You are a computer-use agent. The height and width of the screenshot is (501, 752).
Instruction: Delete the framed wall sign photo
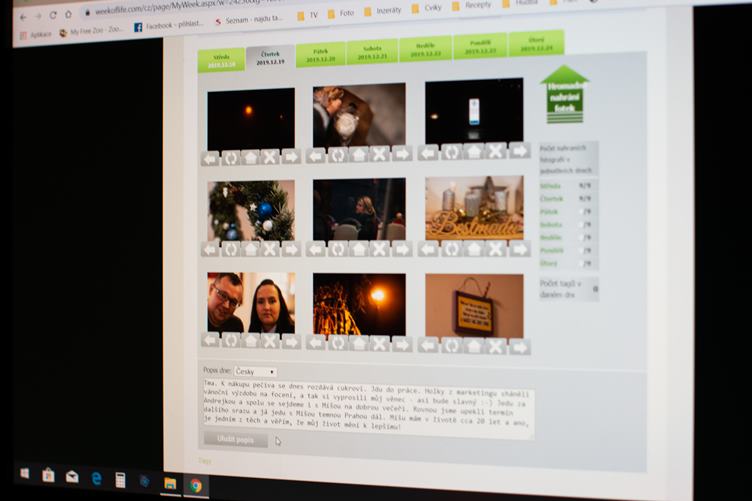[x=496, y=346]
